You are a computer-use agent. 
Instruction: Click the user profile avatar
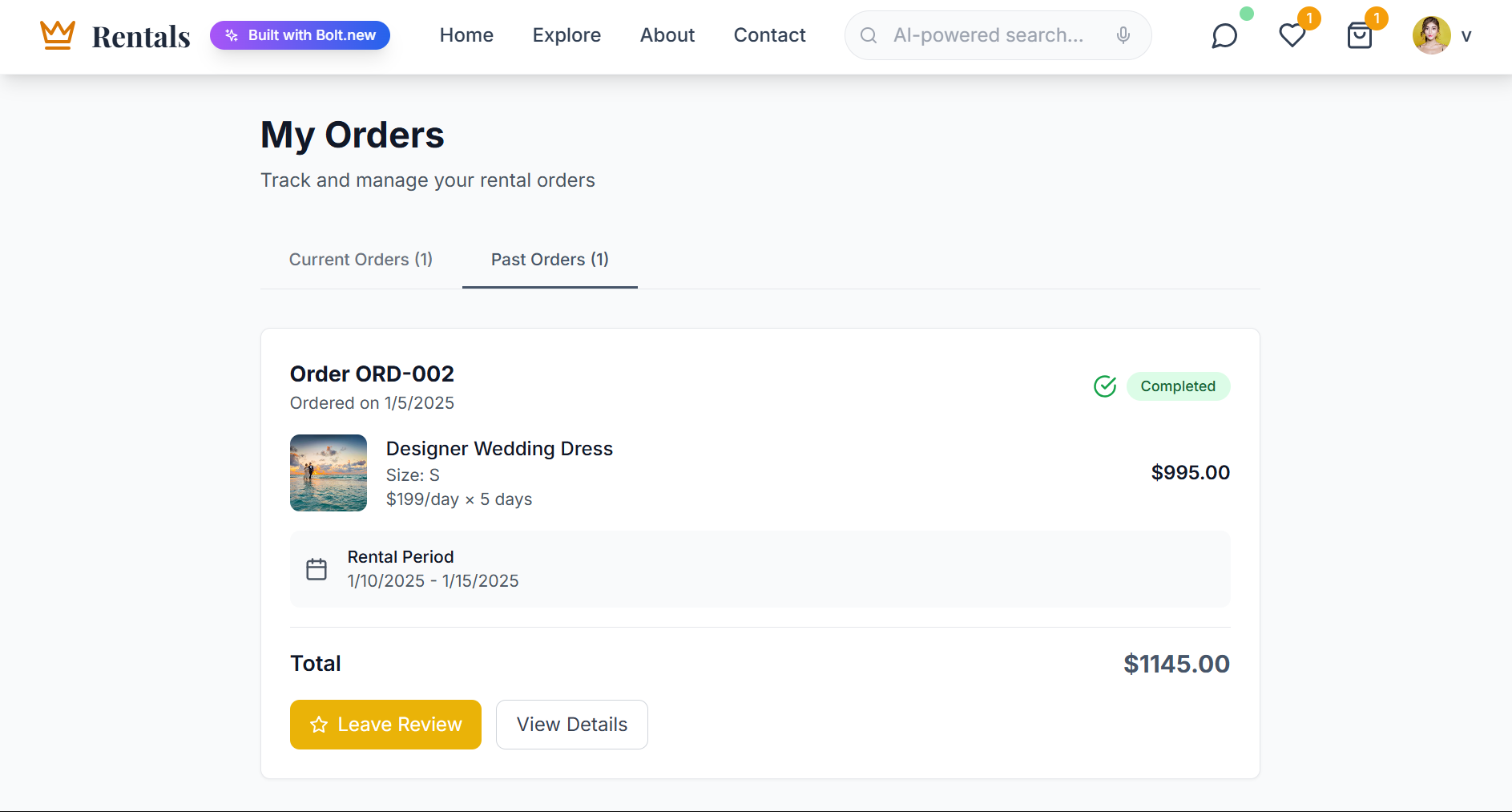(x=1431, y=35)
